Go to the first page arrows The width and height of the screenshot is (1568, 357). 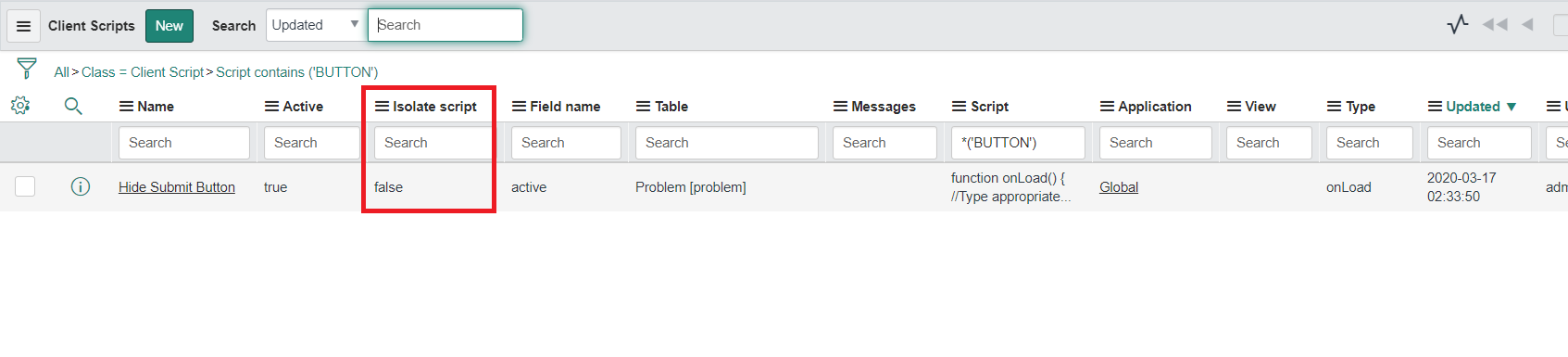(x=1495, y=24)
